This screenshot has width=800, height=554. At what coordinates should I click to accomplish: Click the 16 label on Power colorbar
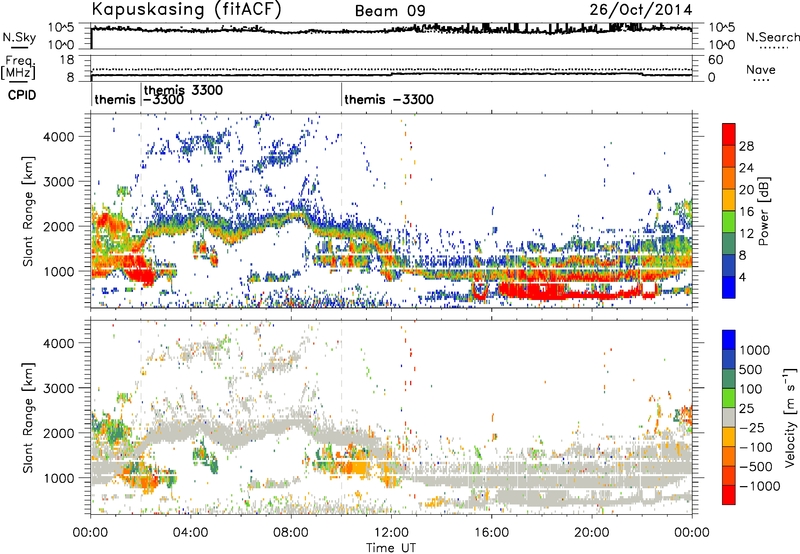pos(746,212)
